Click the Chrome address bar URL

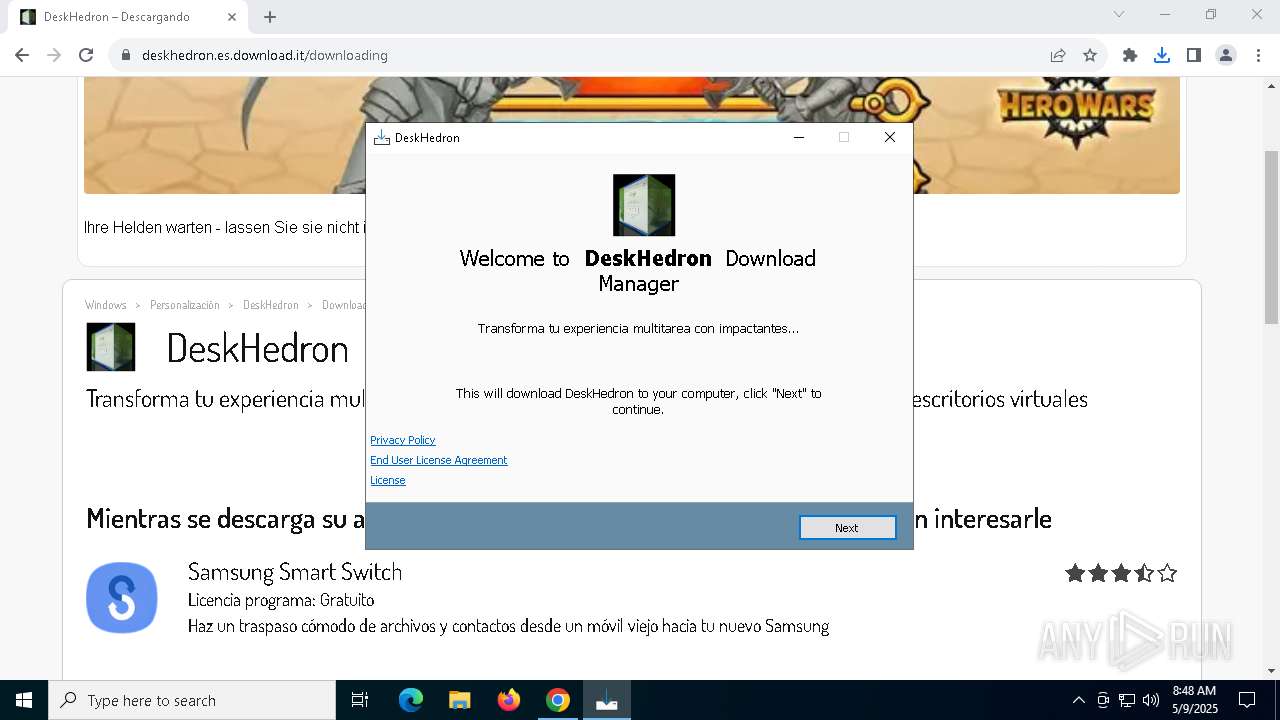[264, 55]
